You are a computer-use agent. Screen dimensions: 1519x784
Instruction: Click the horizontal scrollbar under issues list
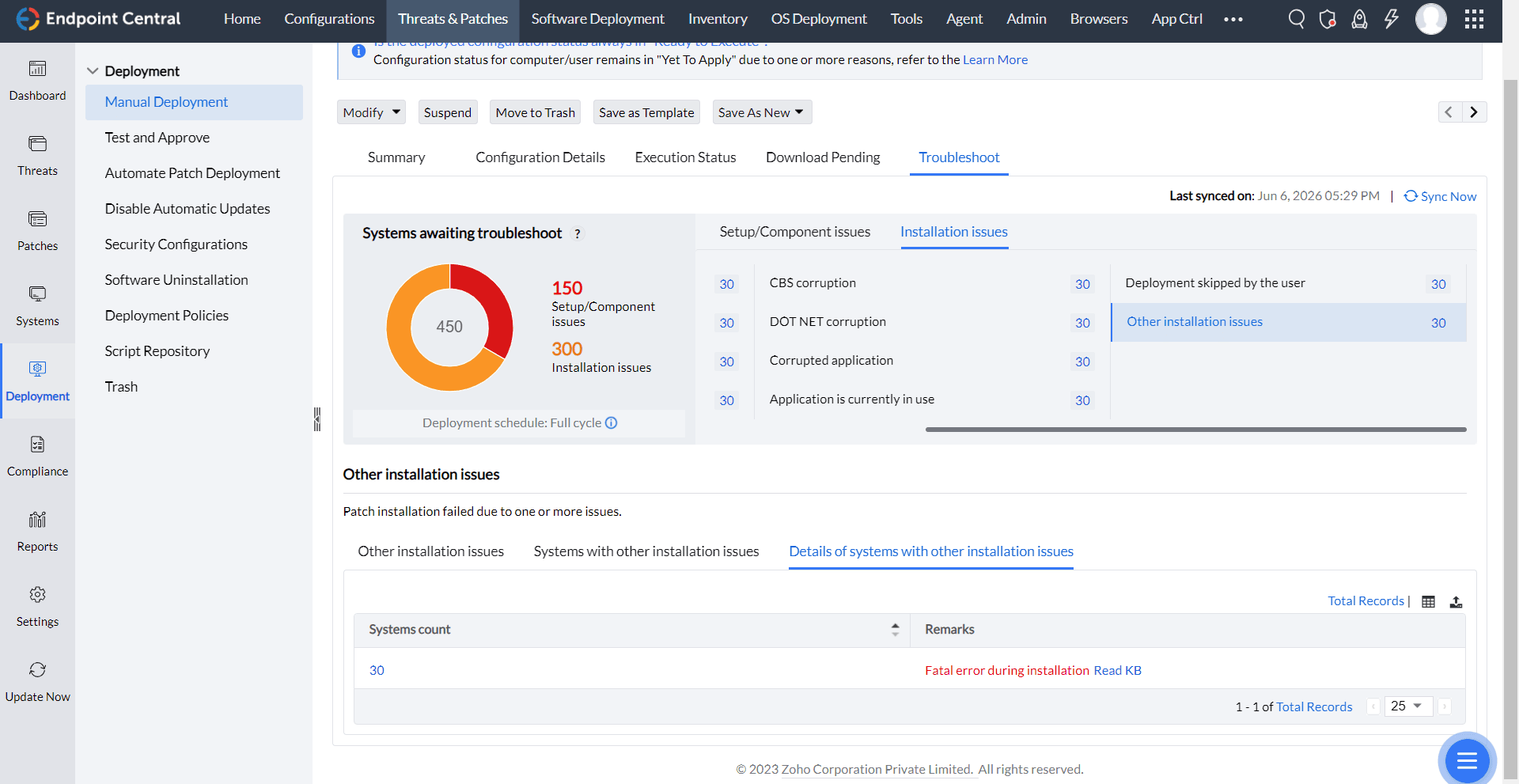pos(1195,430)
